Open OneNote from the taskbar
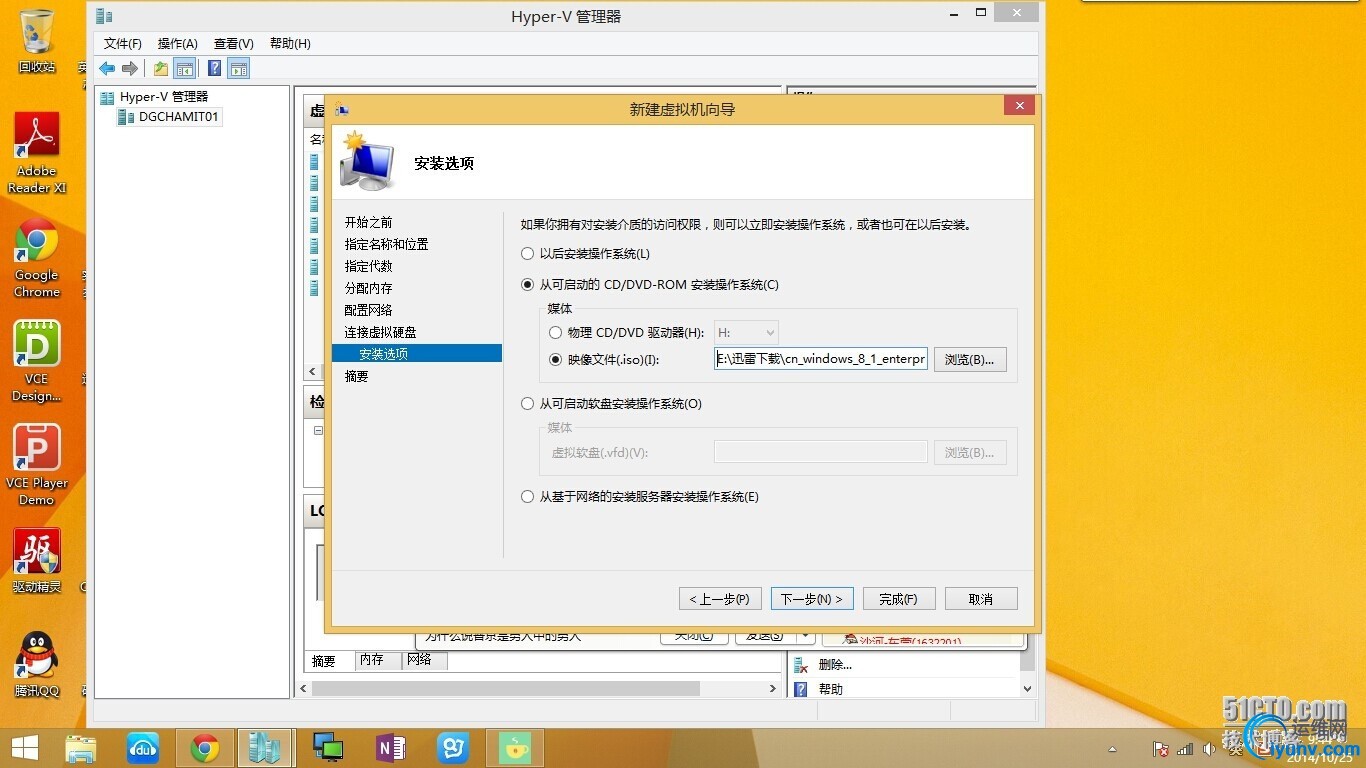Screen dimensions: 1366x768 point(390,748)
